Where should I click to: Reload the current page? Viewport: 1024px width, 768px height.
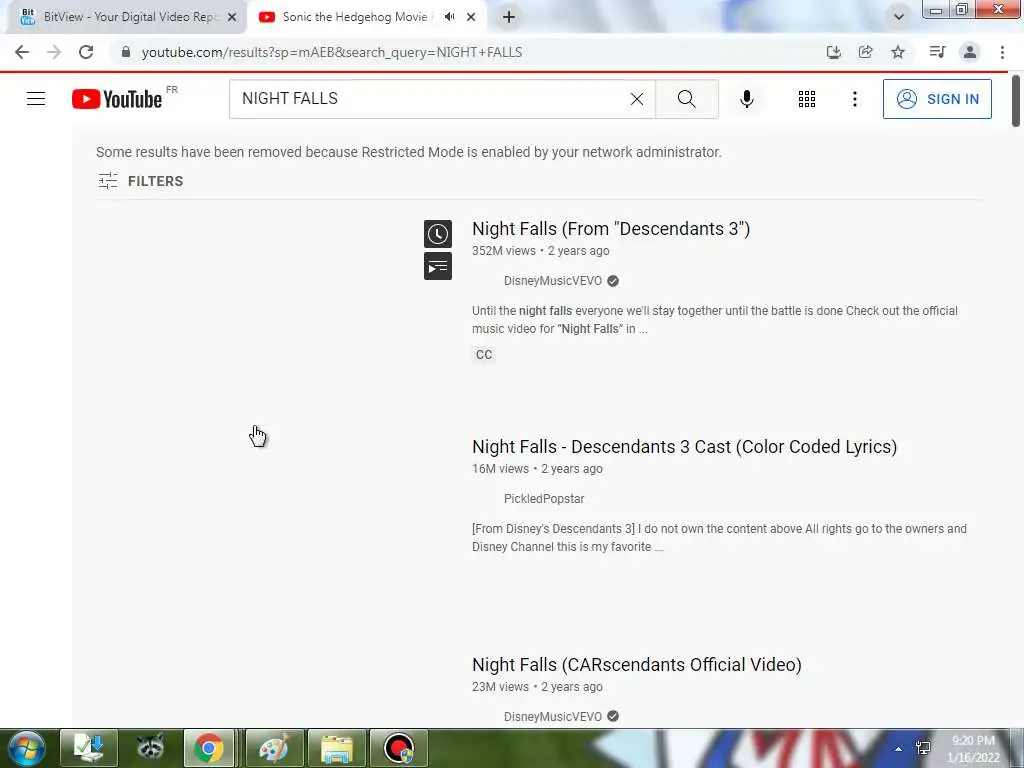[86, 52]
